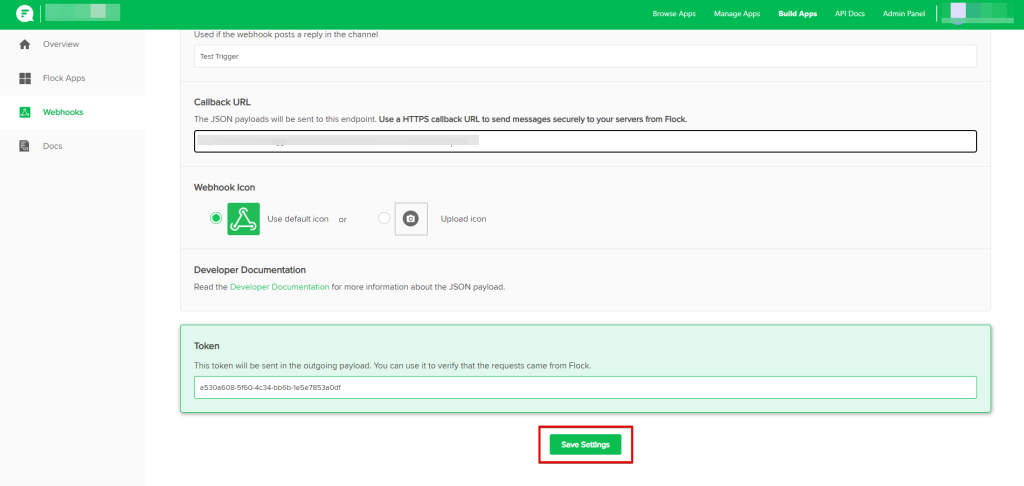Click the Docs sidebar icon
The height and width of the screenshot is (486, 1024).
coord(25,146)
